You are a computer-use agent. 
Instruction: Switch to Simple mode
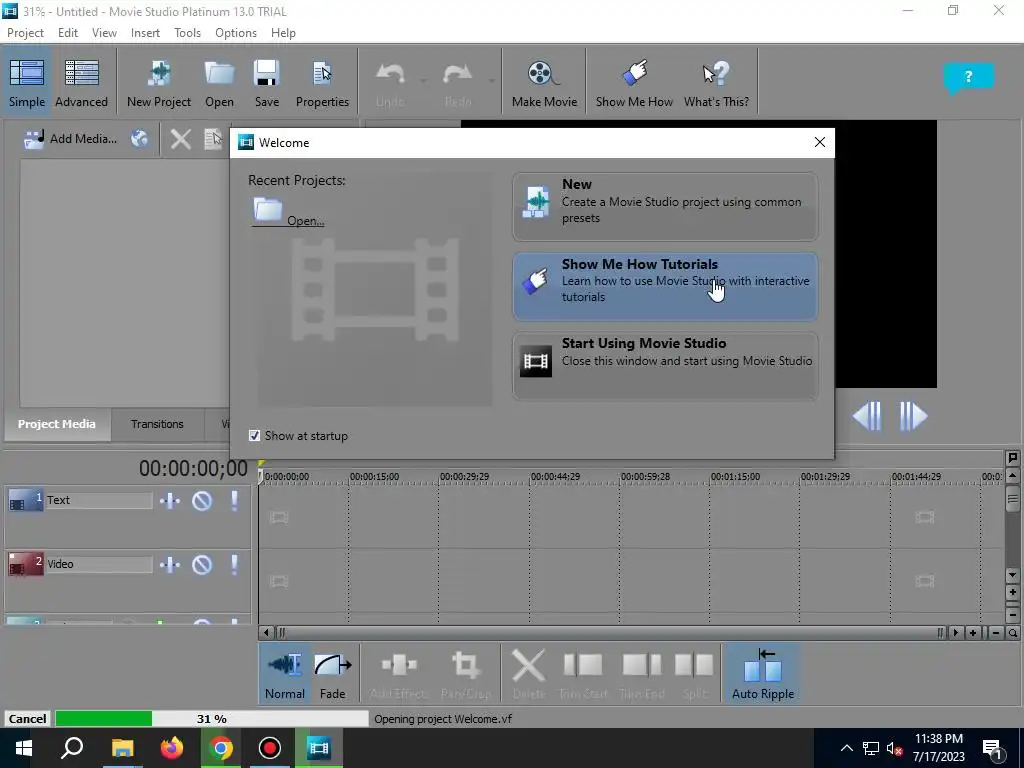(x=27, y=83)
